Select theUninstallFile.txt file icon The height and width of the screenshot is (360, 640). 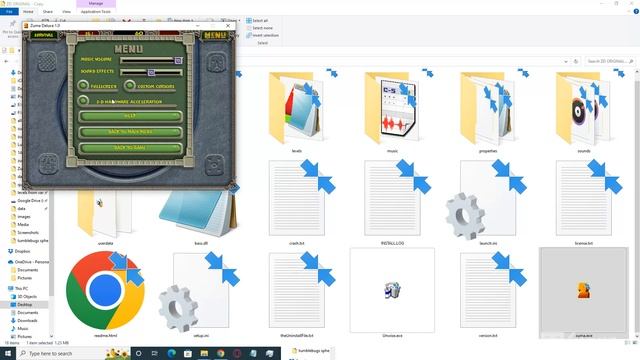point(297,290)
